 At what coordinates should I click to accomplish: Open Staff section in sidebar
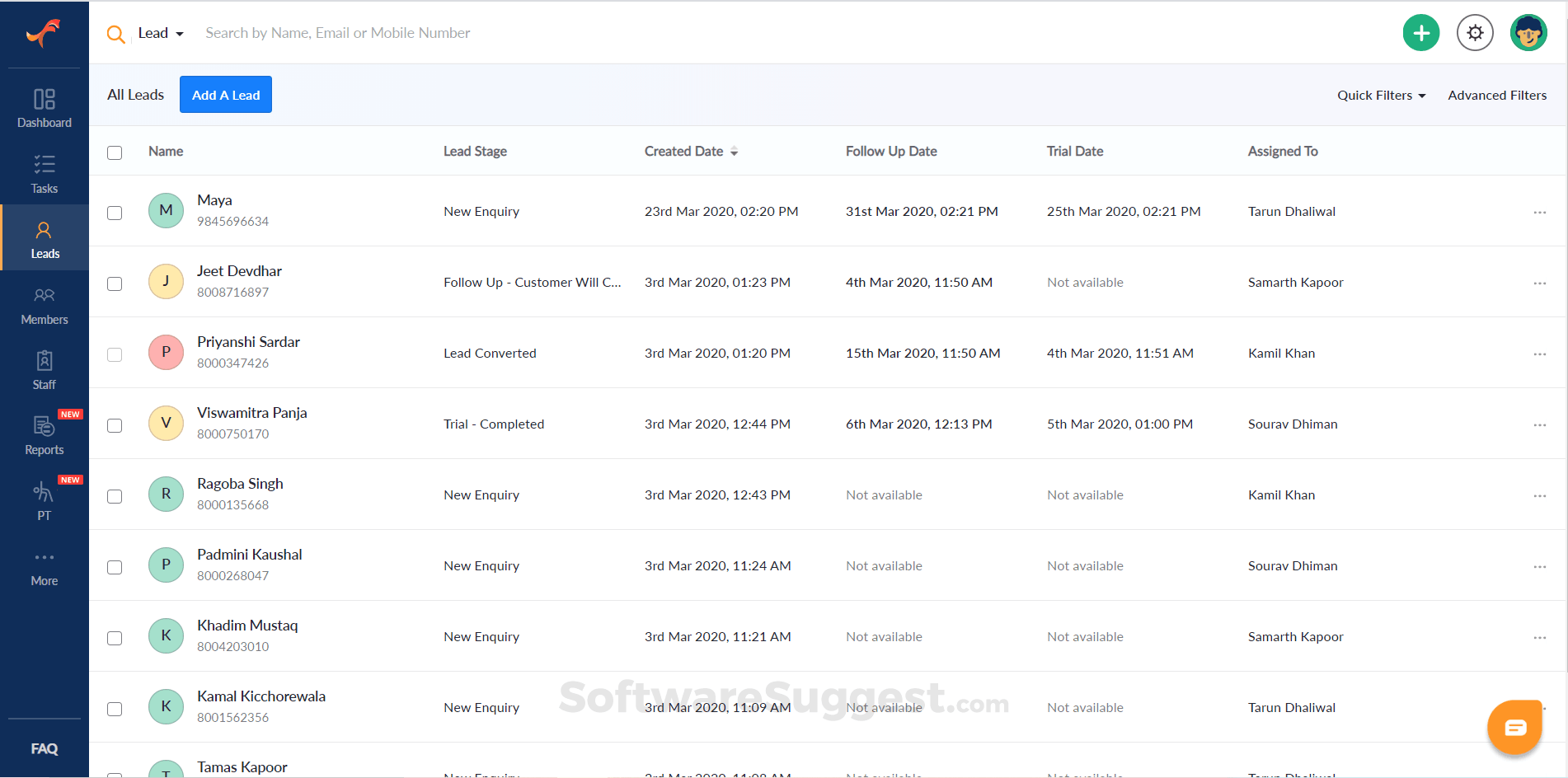(45, 370)
